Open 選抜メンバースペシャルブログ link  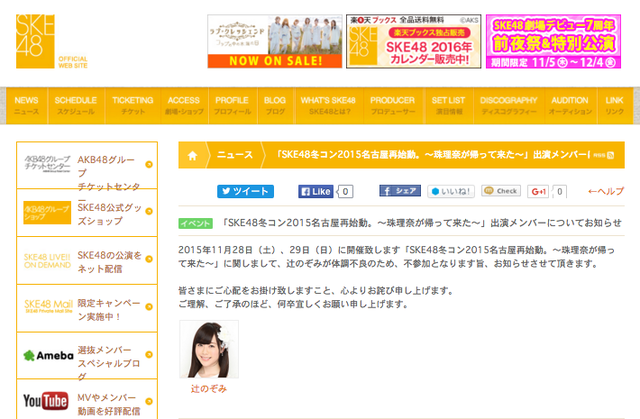pyautogui.click(x=109, y=363)
